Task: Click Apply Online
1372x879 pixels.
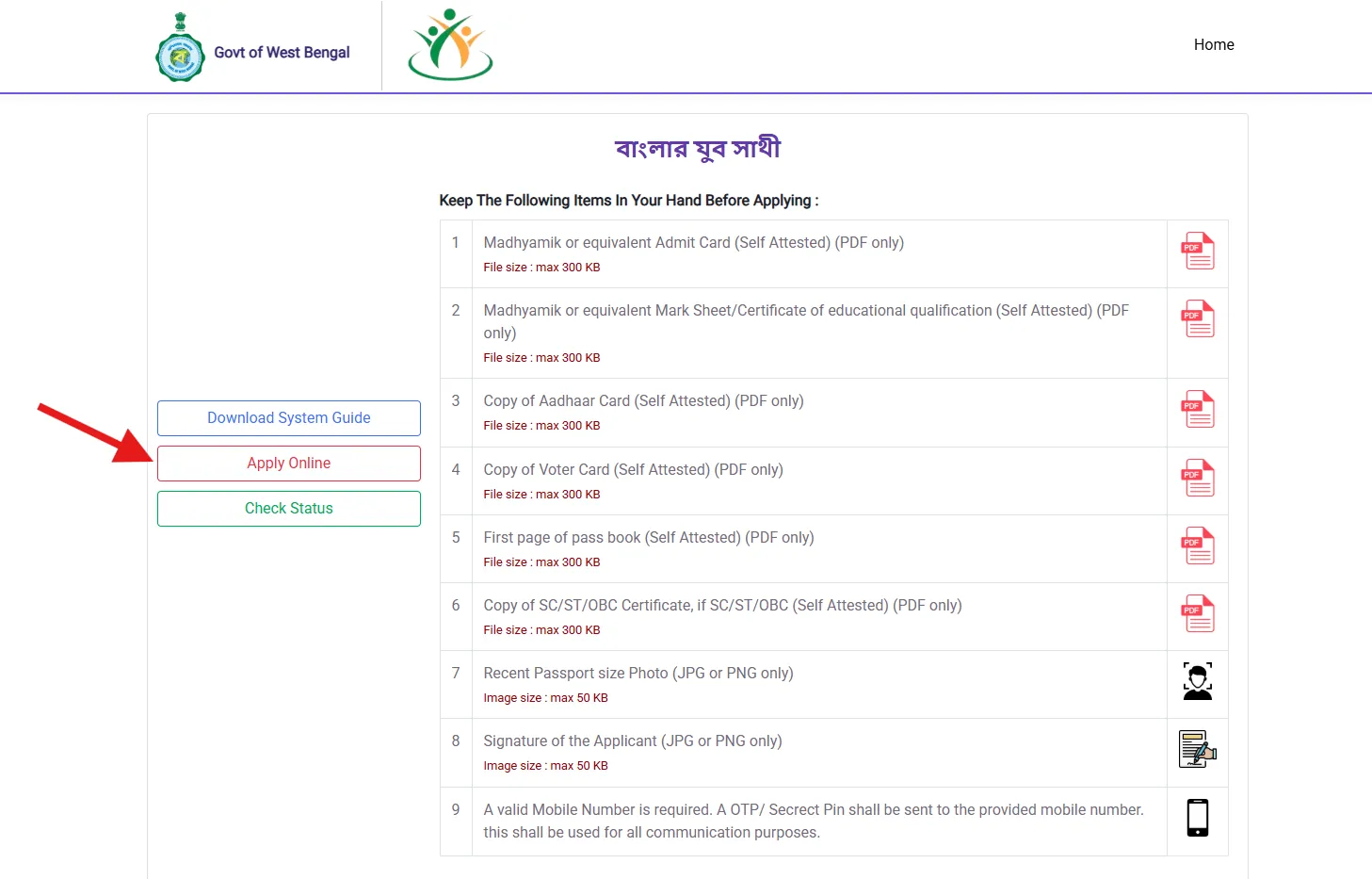Action: click(288, 463)
